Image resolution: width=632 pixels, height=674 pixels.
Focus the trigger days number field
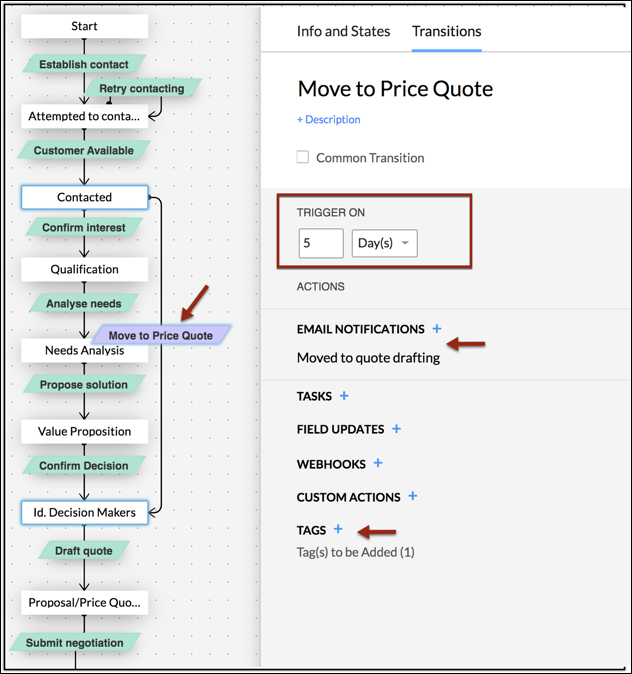click(321, 243)
